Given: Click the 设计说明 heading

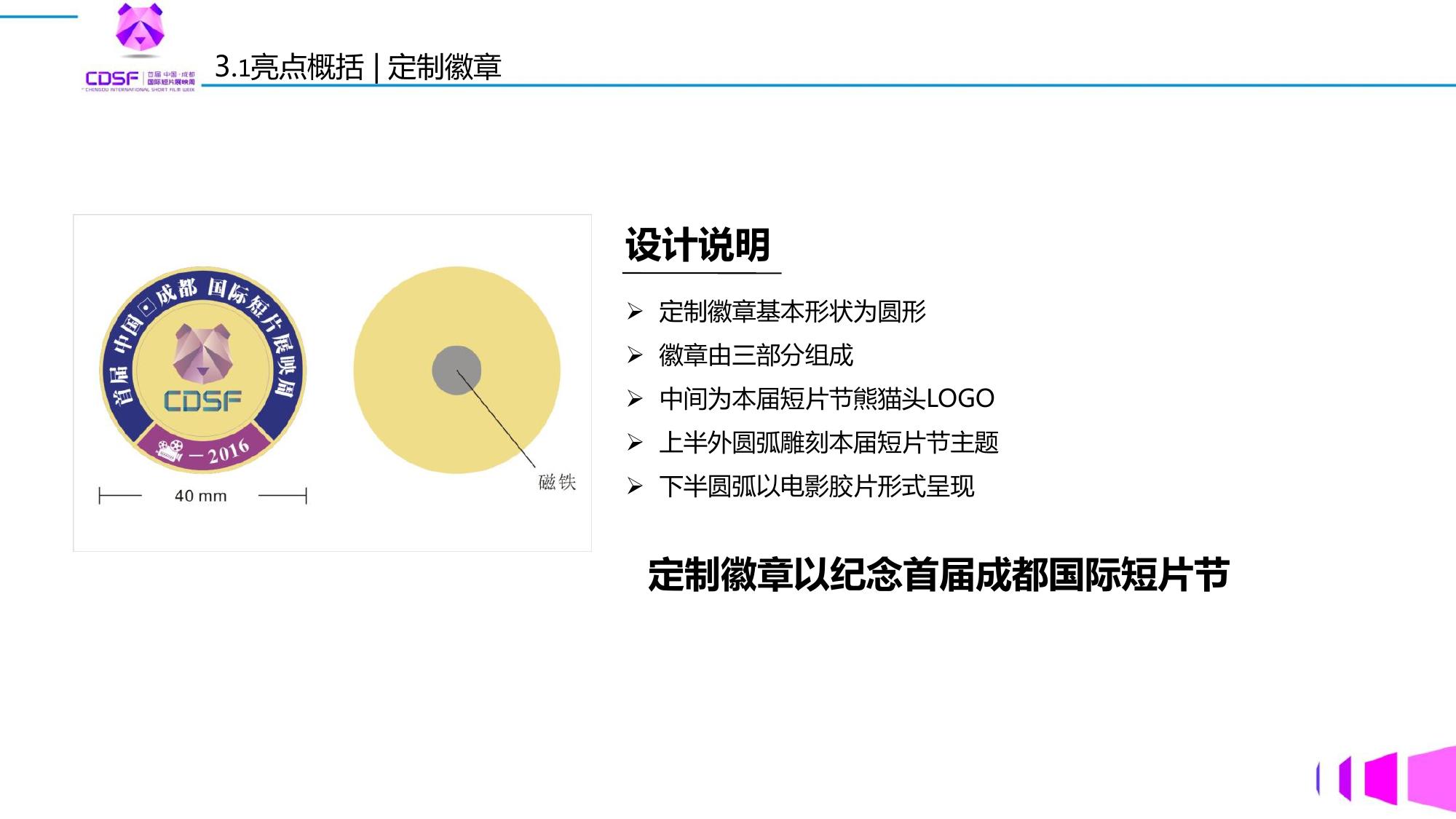Looking at the screenshot, I should coord(697,245).
